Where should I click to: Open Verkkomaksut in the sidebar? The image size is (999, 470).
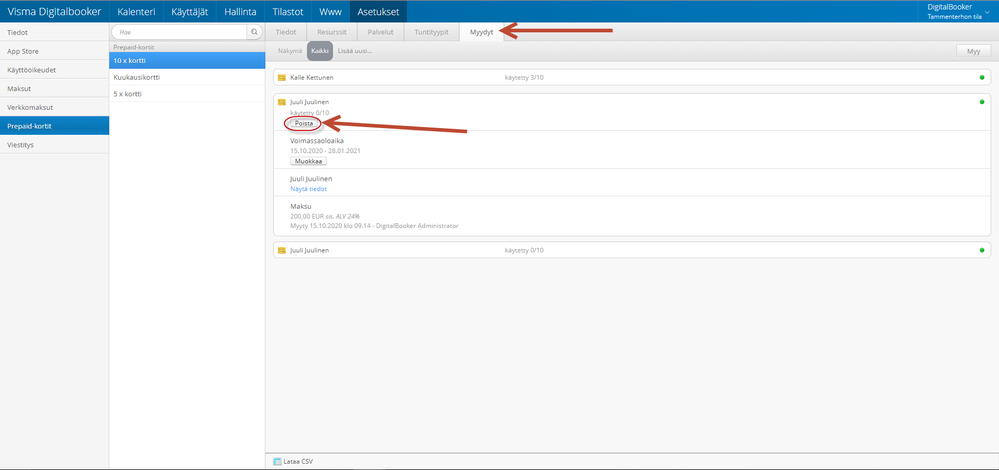[55, 107]
